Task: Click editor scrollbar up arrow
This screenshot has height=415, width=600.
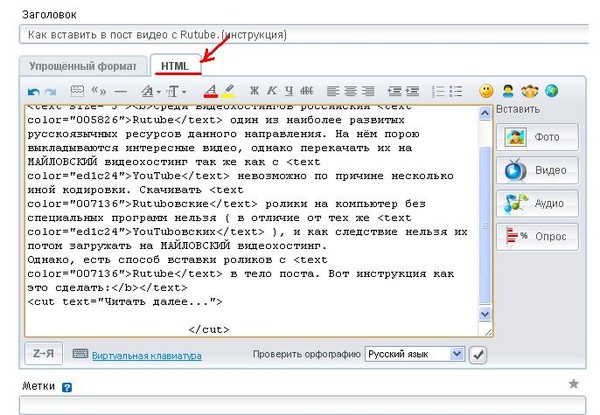Action: (485, 113)
